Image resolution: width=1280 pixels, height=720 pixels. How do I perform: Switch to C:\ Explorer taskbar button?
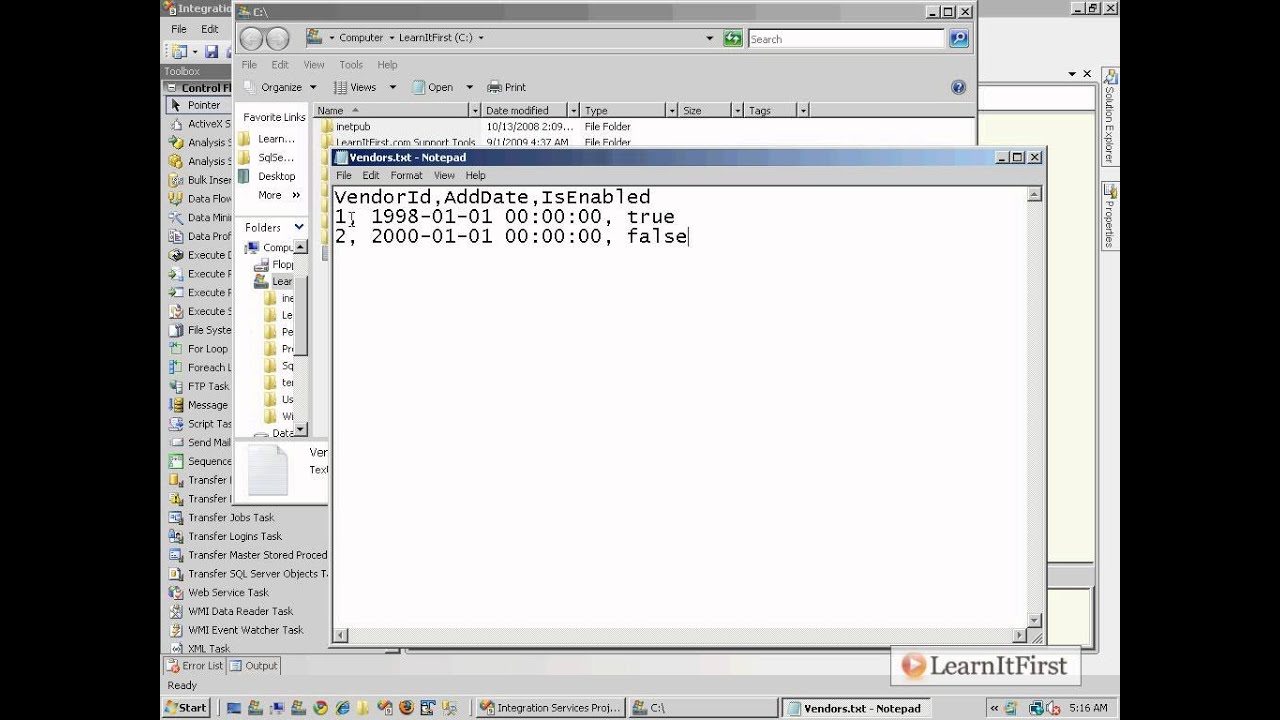[703, 708]
